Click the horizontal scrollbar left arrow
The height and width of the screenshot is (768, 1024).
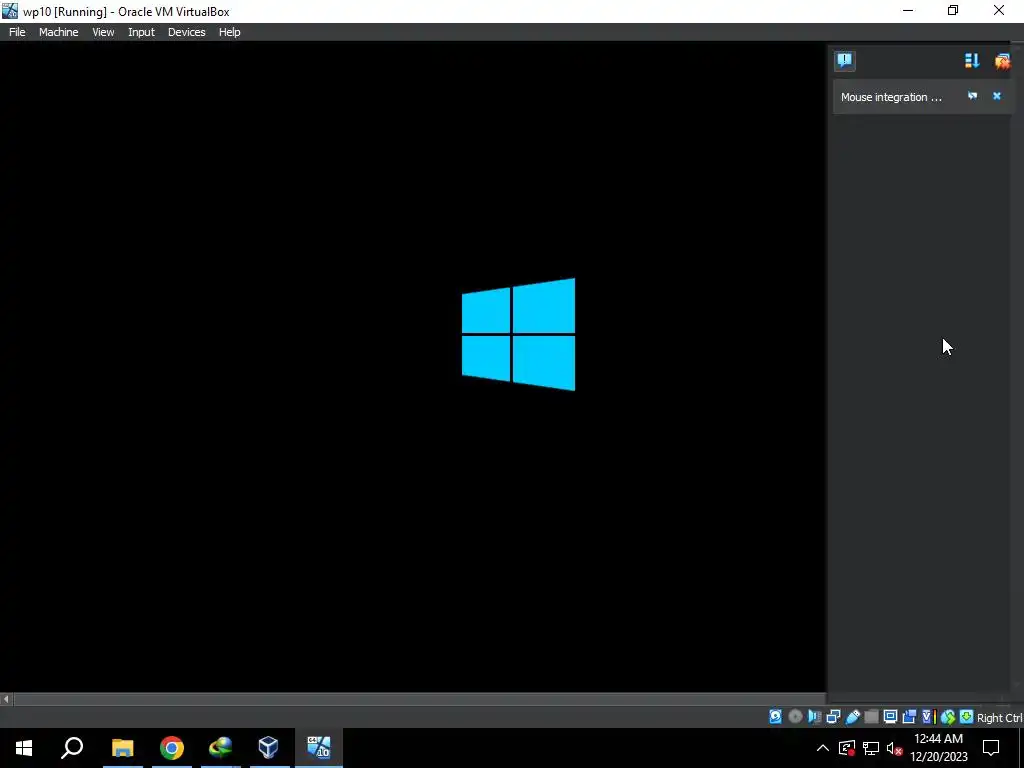[6, 699]
